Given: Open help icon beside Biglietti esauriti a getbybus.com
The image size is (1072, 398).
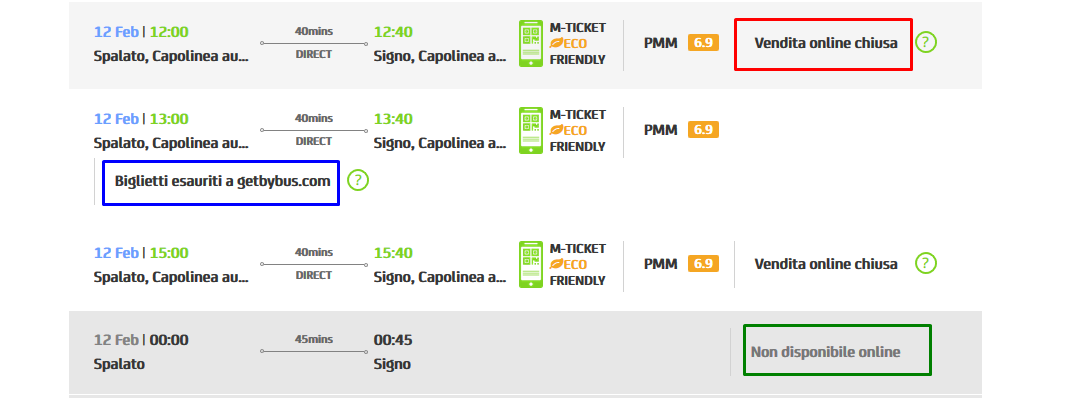Looking at the screenshot, I should click(x=358, y=181).
